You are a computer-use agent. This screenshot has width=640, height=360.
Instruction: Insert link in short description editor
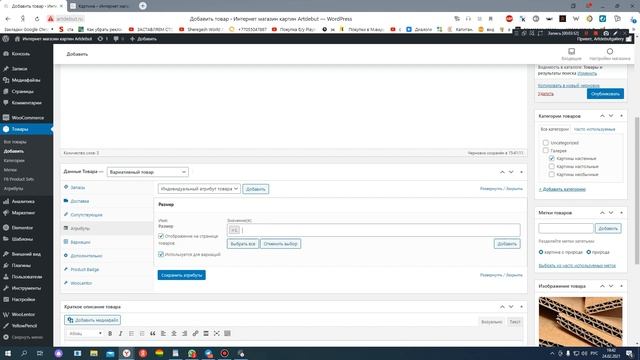click(195, 333)
